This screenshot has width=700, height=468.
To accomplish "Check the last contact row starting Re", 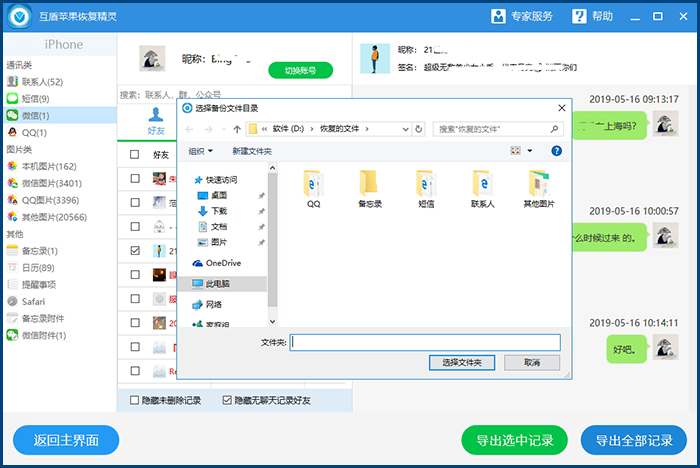I will pyautogui.click(x=135, y=371).
